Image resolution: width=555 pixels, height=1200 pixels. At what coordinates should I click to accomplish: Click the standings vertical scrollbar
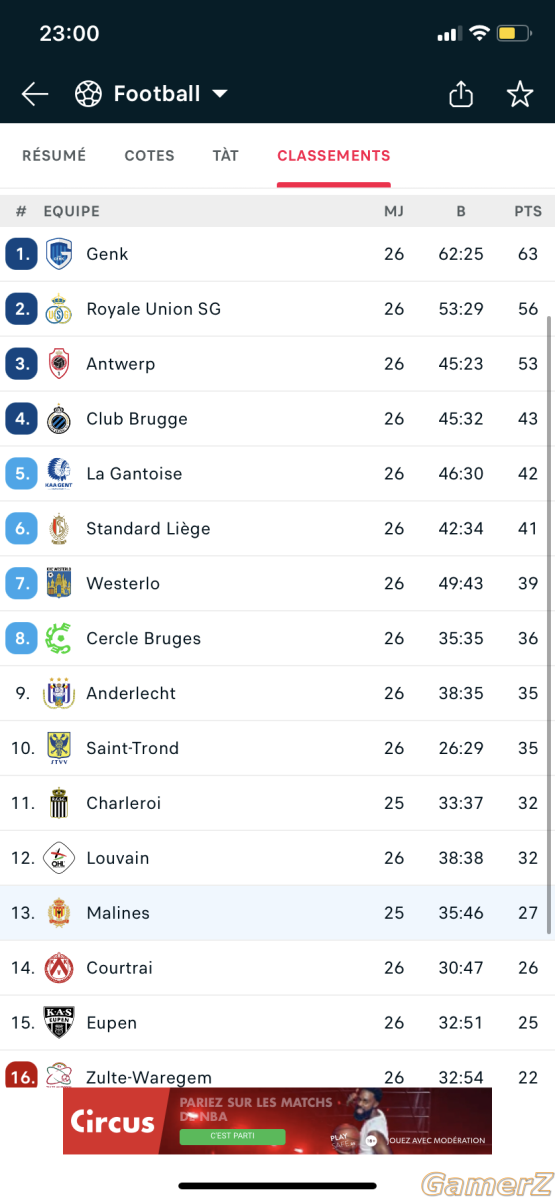click(x=549, y=625)
